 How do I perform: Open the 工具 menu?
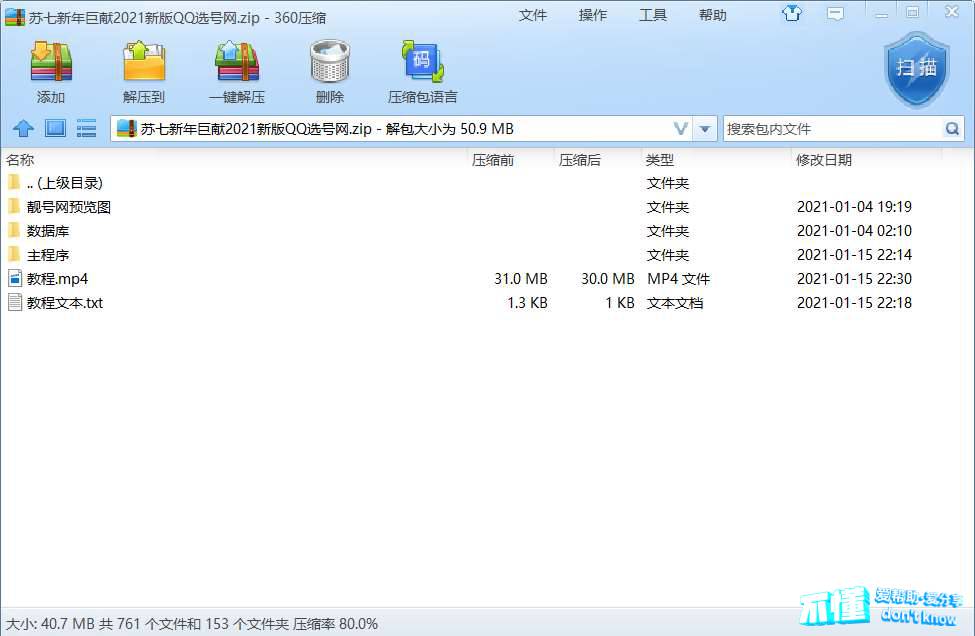(653, 15)
